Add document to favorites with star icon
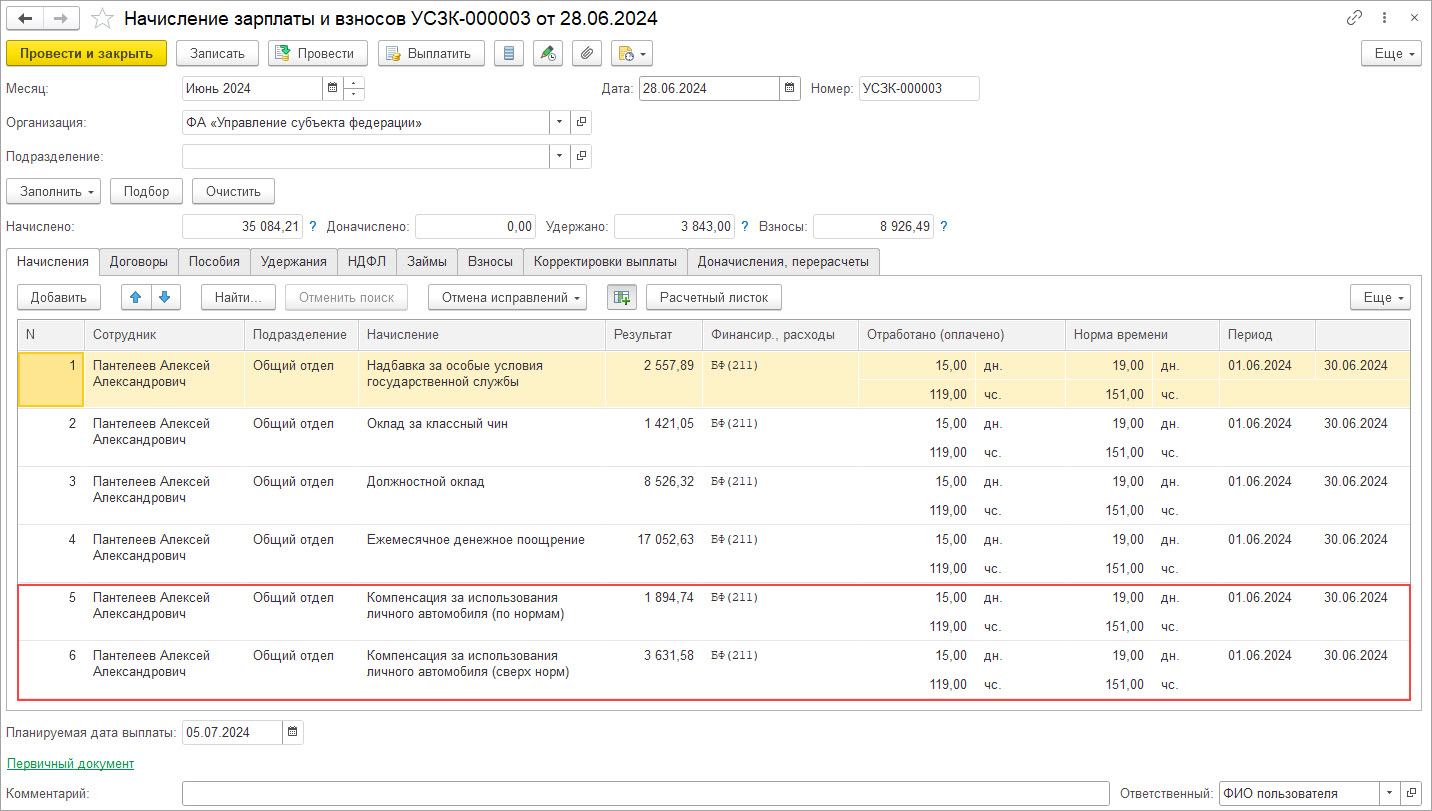Screen dimensions: 1432x811 (102, 19)
